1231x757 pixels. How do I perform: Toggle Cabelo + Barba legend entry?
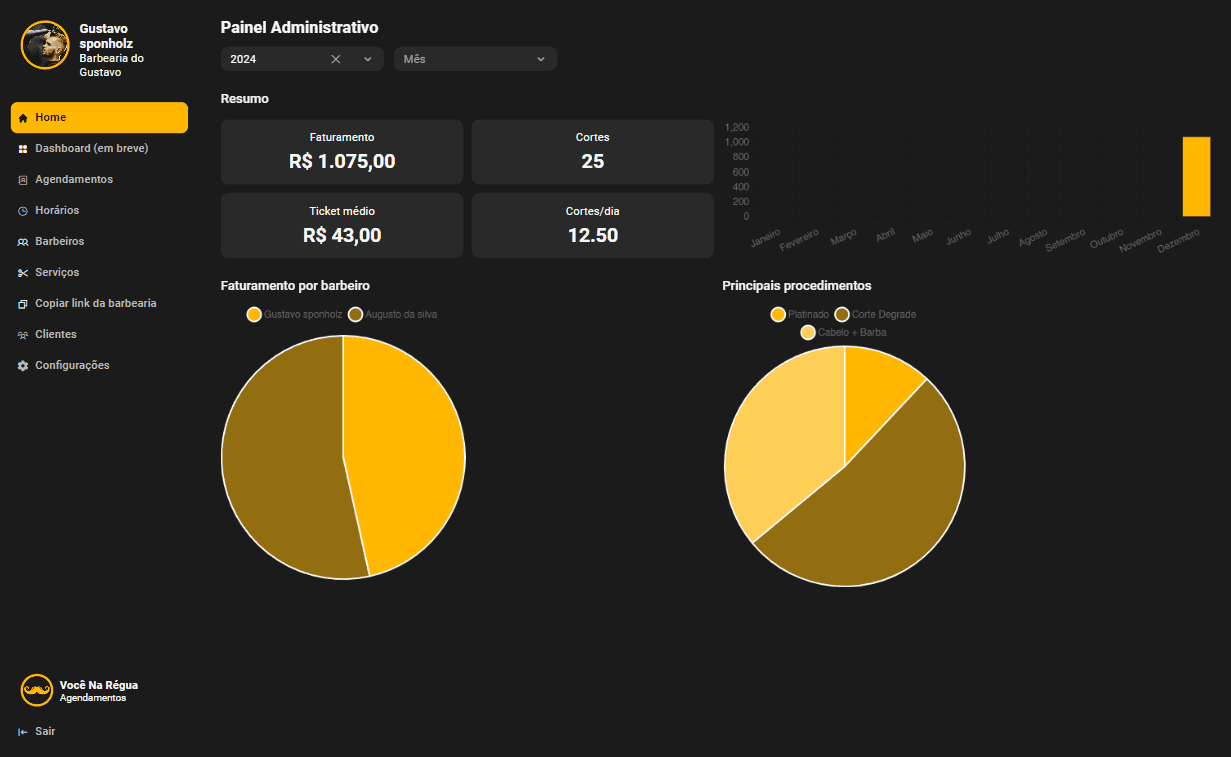coord(843,332)
